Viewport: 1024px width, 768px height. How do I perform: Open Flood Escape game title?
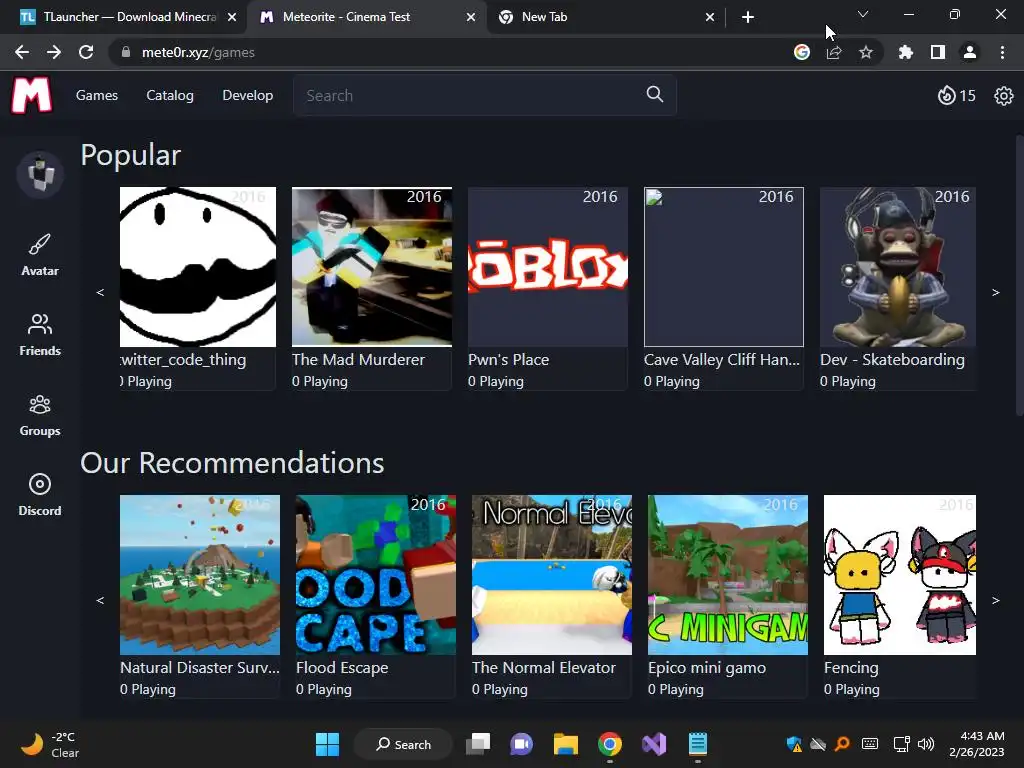click(342, 667)
